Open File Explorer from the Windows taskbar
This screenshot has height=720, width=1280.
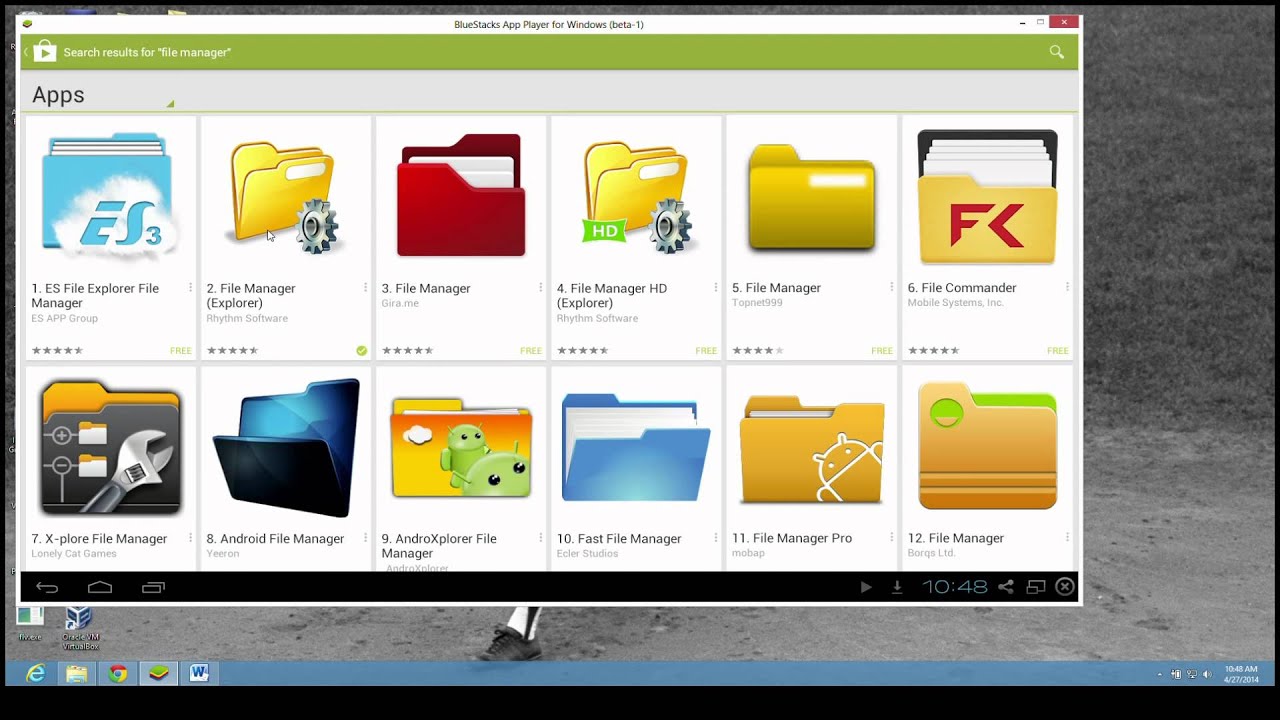pyautogui.click(x=77, y=673)
